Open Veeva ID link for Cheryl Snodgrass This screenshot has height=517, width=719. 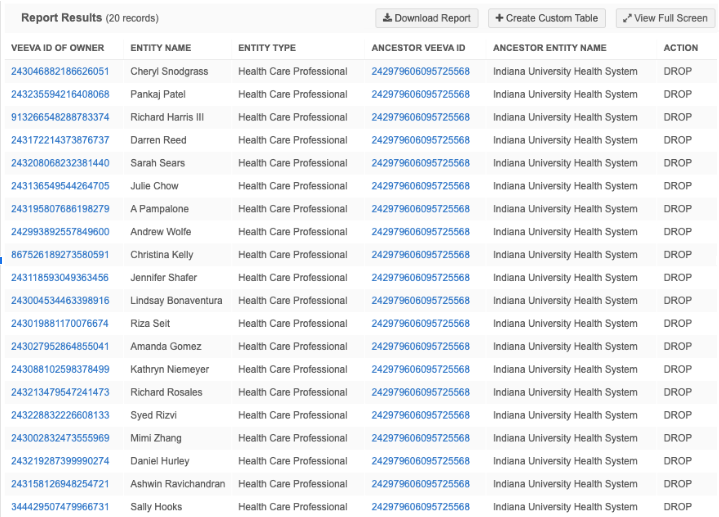tap(60, 71)
